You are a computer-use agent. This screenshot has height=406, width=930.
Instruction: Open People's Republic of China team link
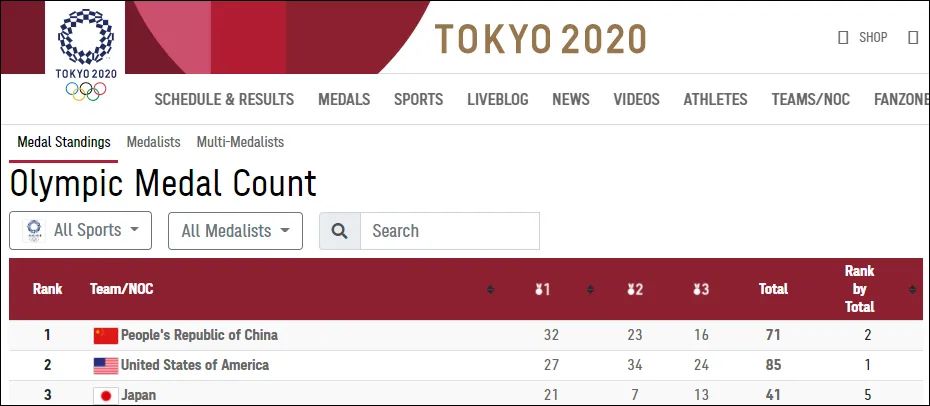point(199,335)
